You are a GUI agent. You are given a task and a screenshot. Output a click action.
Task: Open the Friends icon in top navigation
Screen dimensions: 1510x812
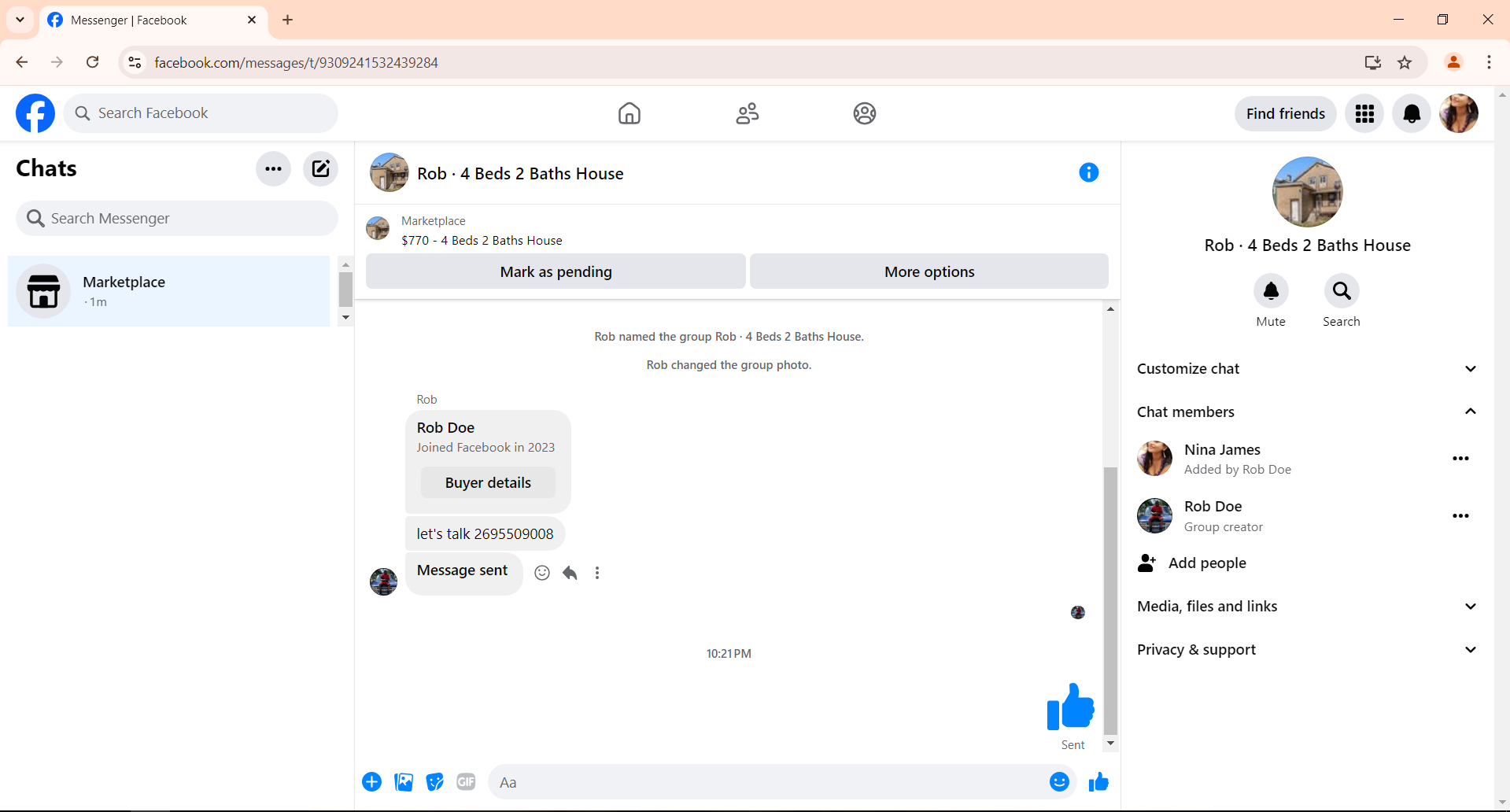(748, 113)
